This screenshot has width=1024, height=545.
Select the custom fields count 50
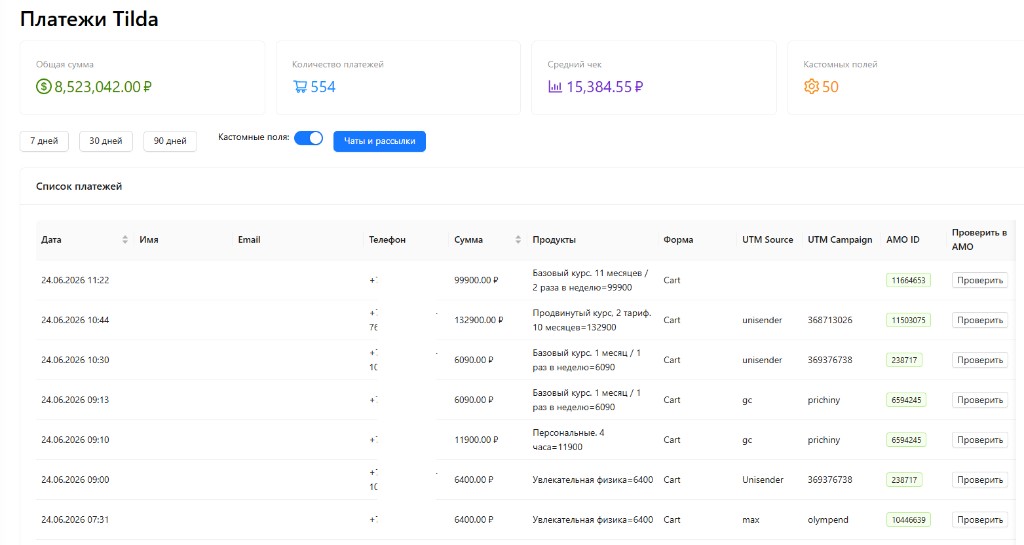830,87
